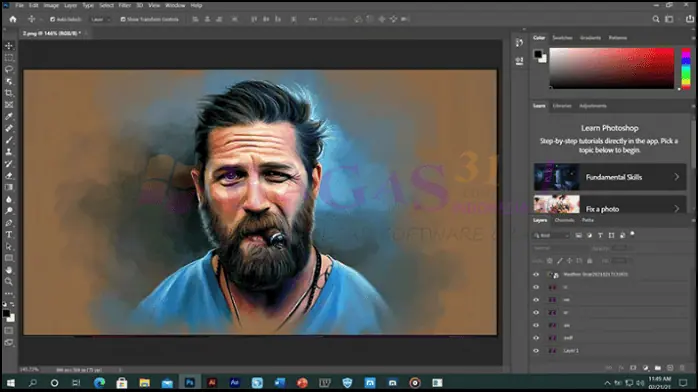Open the layer Kind filter dropdown
The height and width of the screenshot is (392, 698).
click(552, 235)
